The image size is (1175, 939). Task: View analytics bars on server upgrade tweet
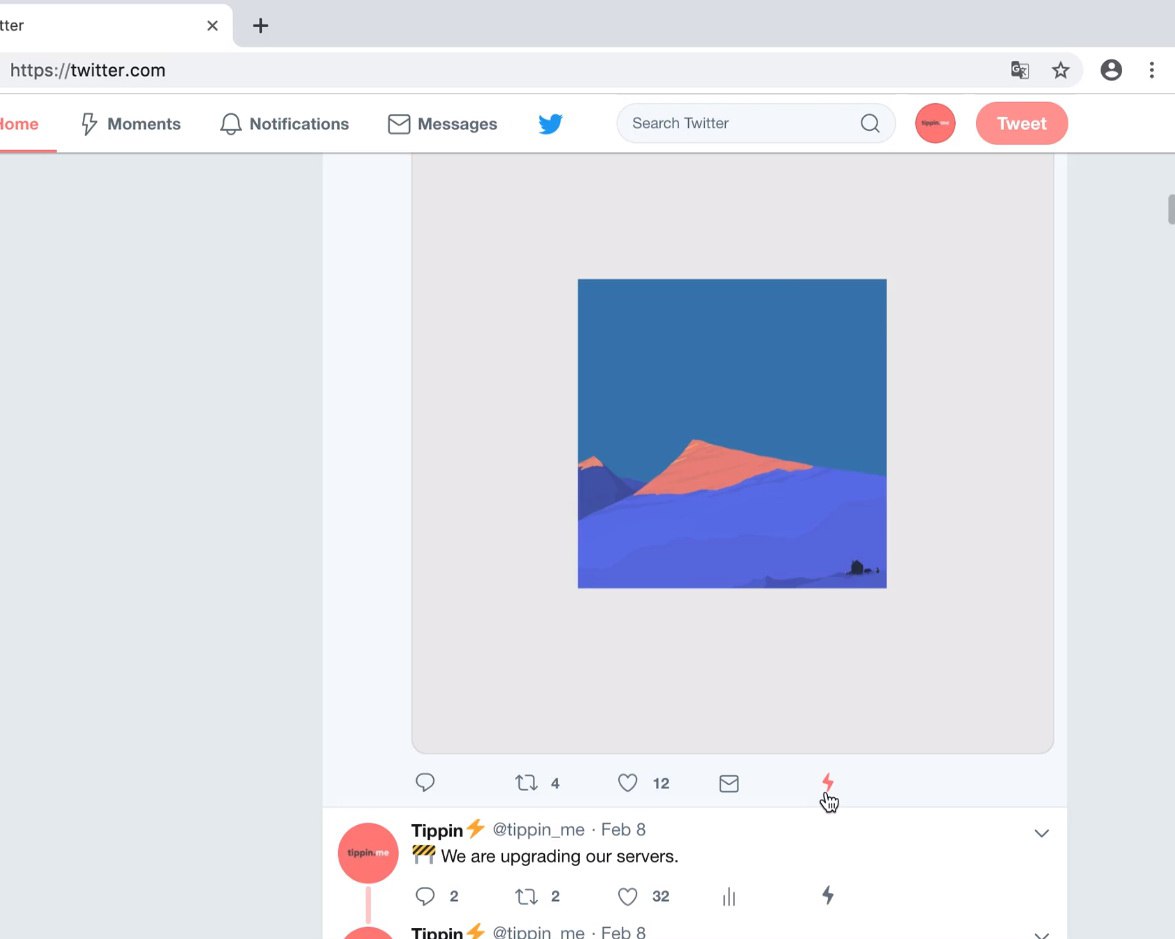pos(728,896)
